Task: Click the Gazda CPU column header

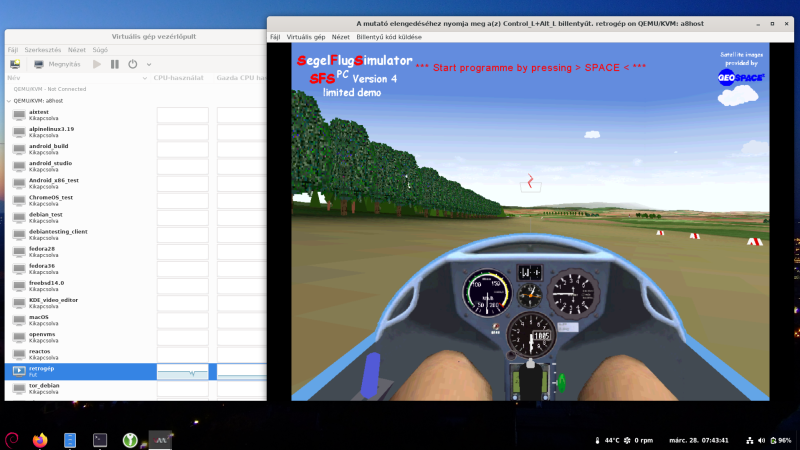Action: click(240, 78)
